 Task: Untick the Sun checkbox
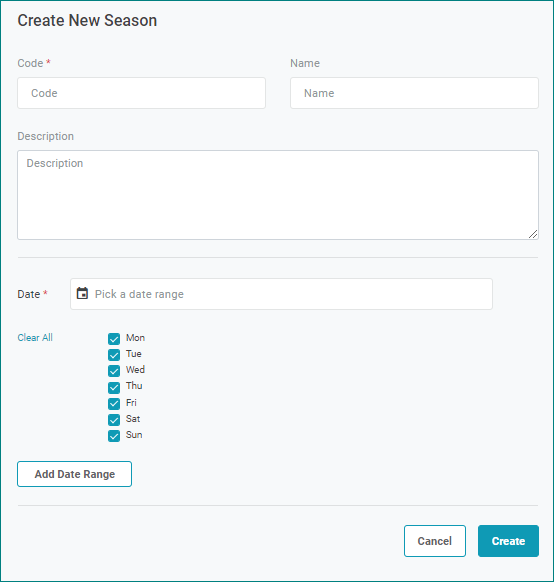tap(114, 436)
